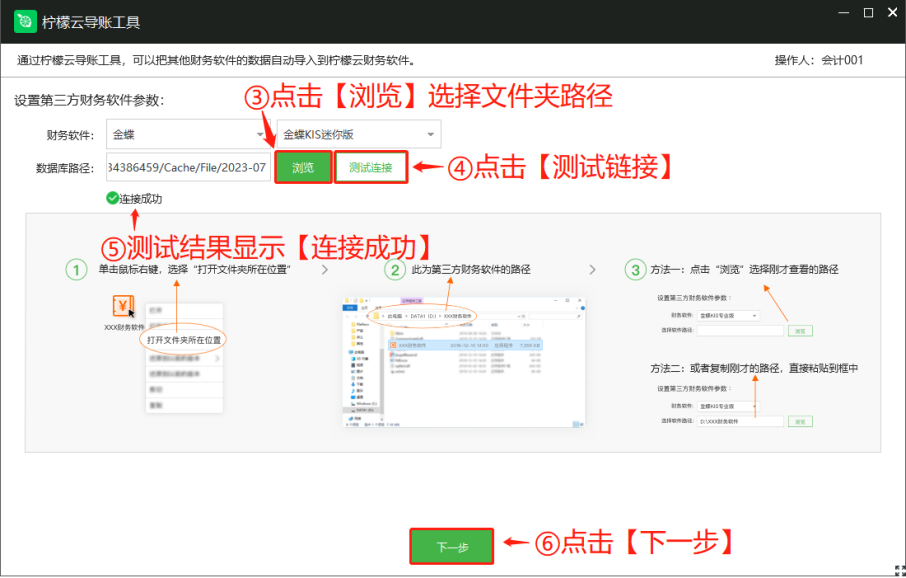The width and height of the screenshot is (906, 578).
Task: Click the 方法二 instruction text
Action: pos(754,368)
